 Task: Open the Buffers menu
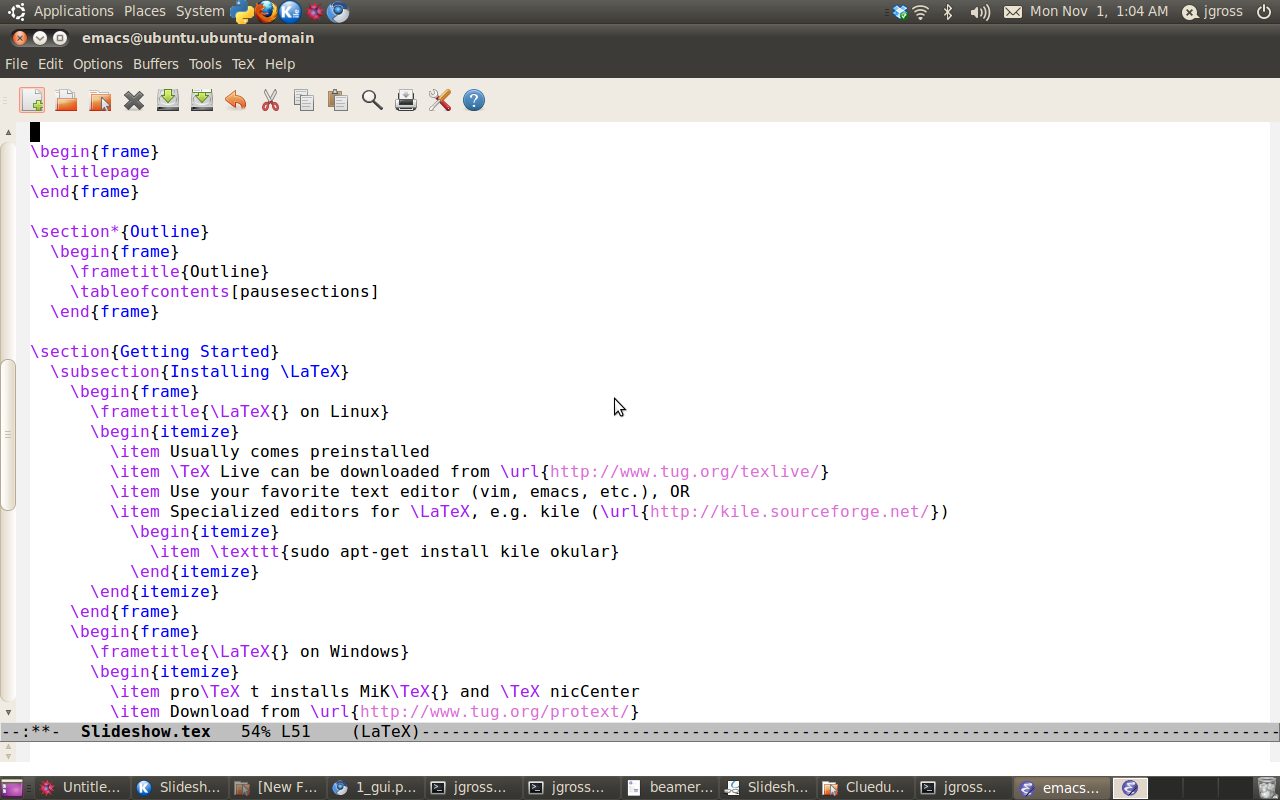pos(156,64)
